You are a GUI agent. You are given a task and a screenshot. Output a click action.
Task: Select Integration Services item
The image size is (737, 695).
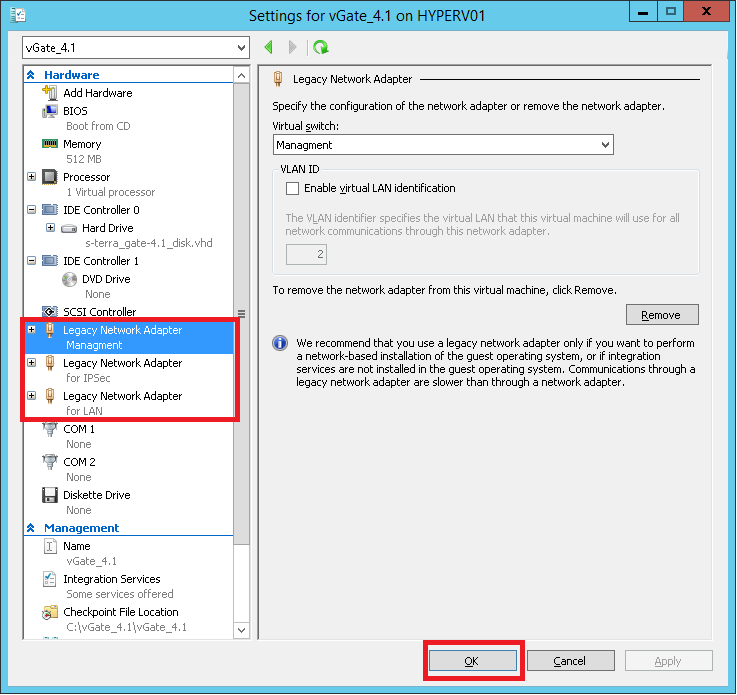112,579
